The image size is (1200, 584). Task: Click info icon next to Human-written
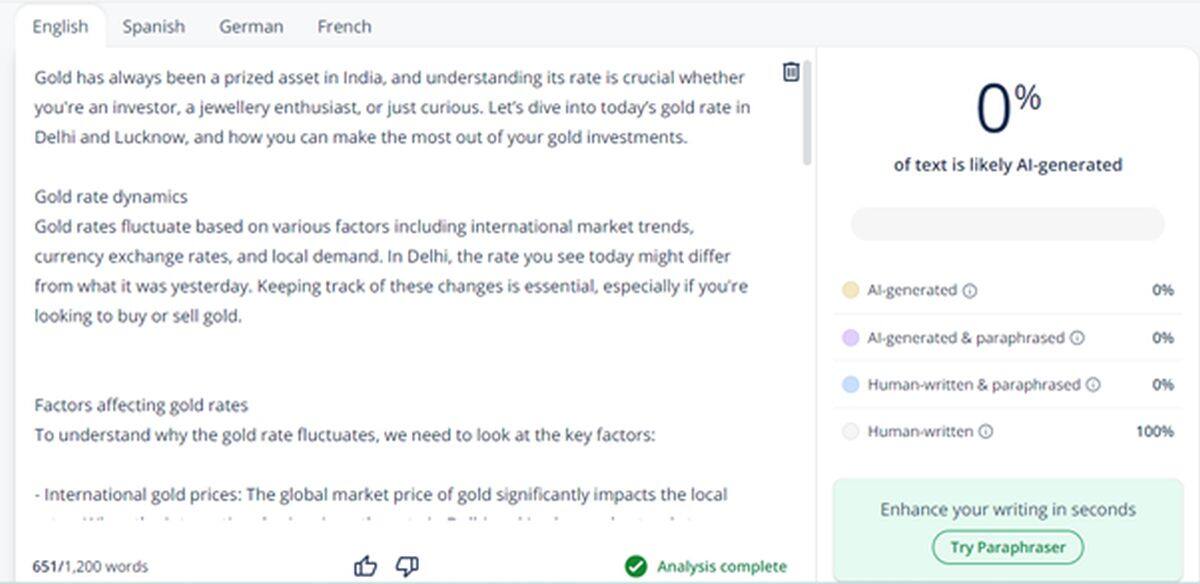[x=986, y=432]
